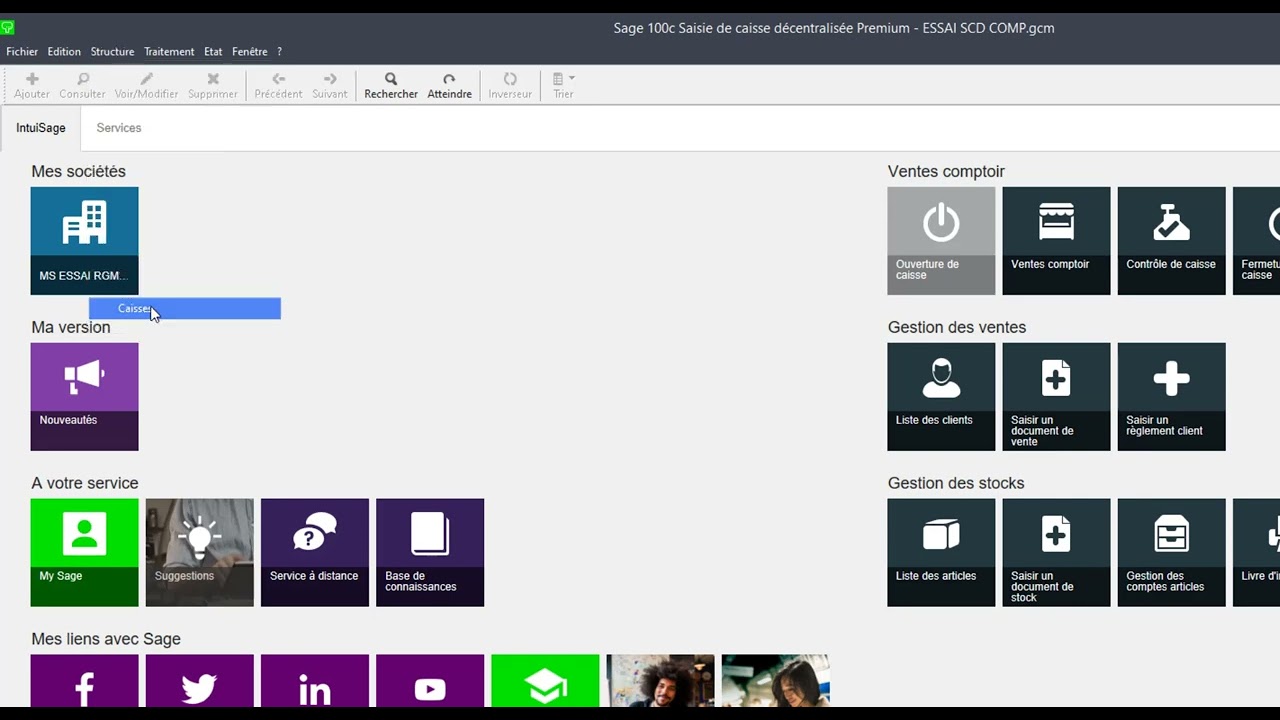Click the Ventes comptoir section heading
1280x720 pixels.
(946, 171)
